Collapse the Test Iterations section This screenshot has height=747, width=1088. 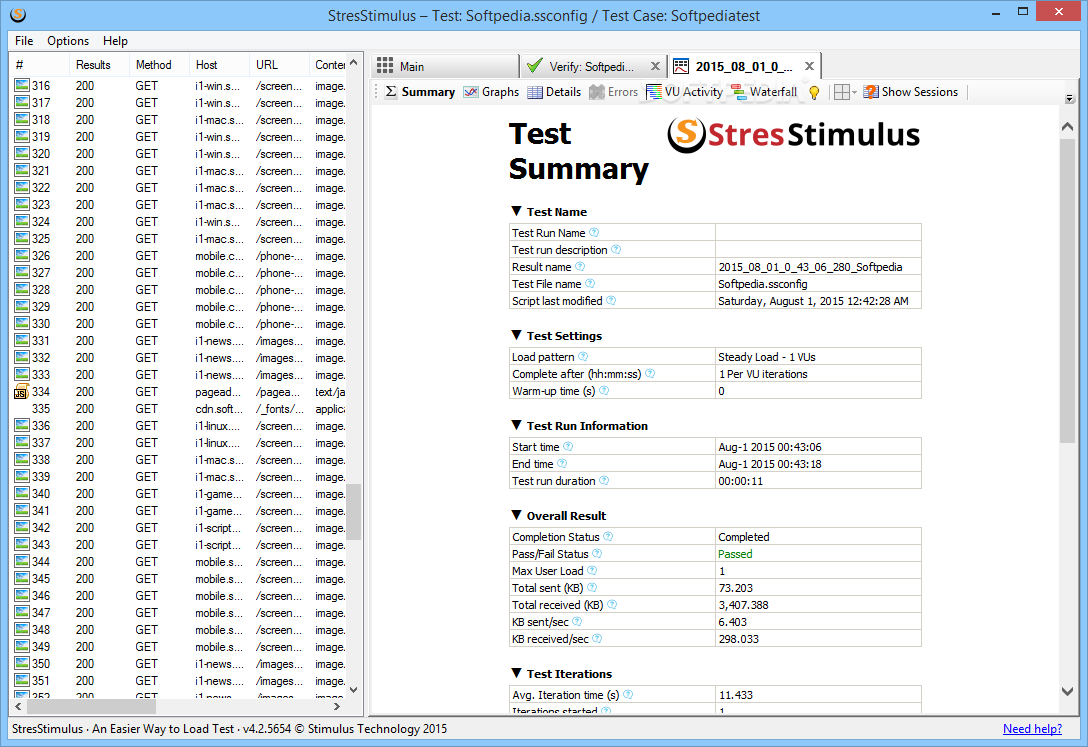point(516,673)
